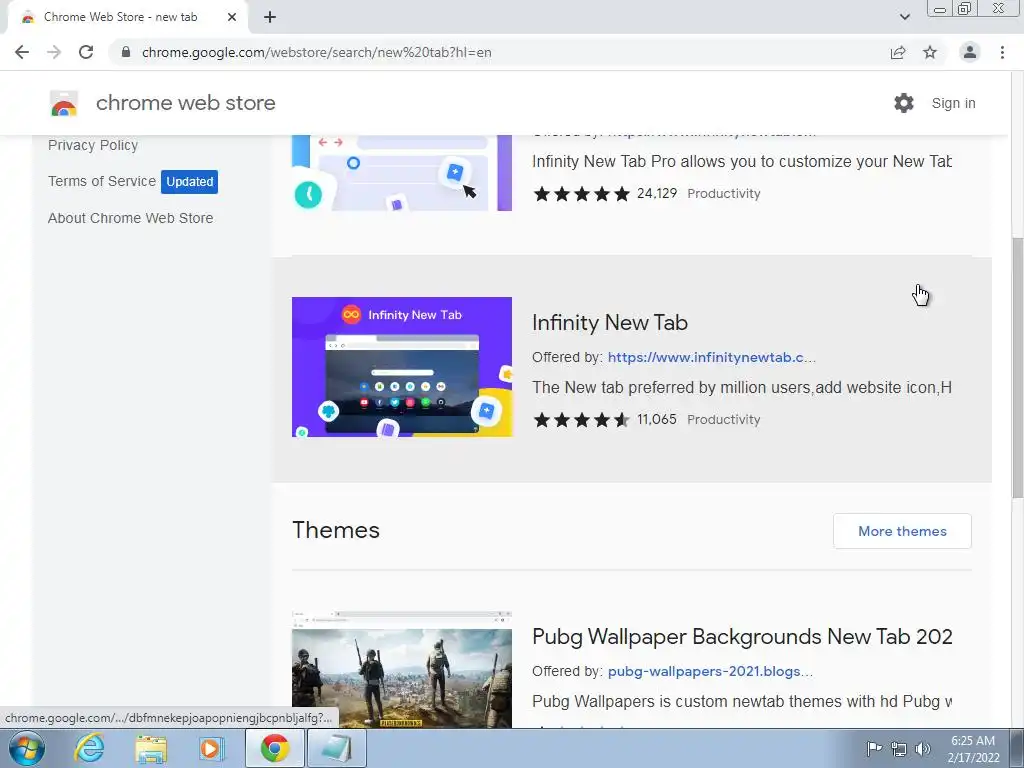Open Windows Media Player taskbar icon
This screenshot has height=768, width=1024.
coord(212,748)
